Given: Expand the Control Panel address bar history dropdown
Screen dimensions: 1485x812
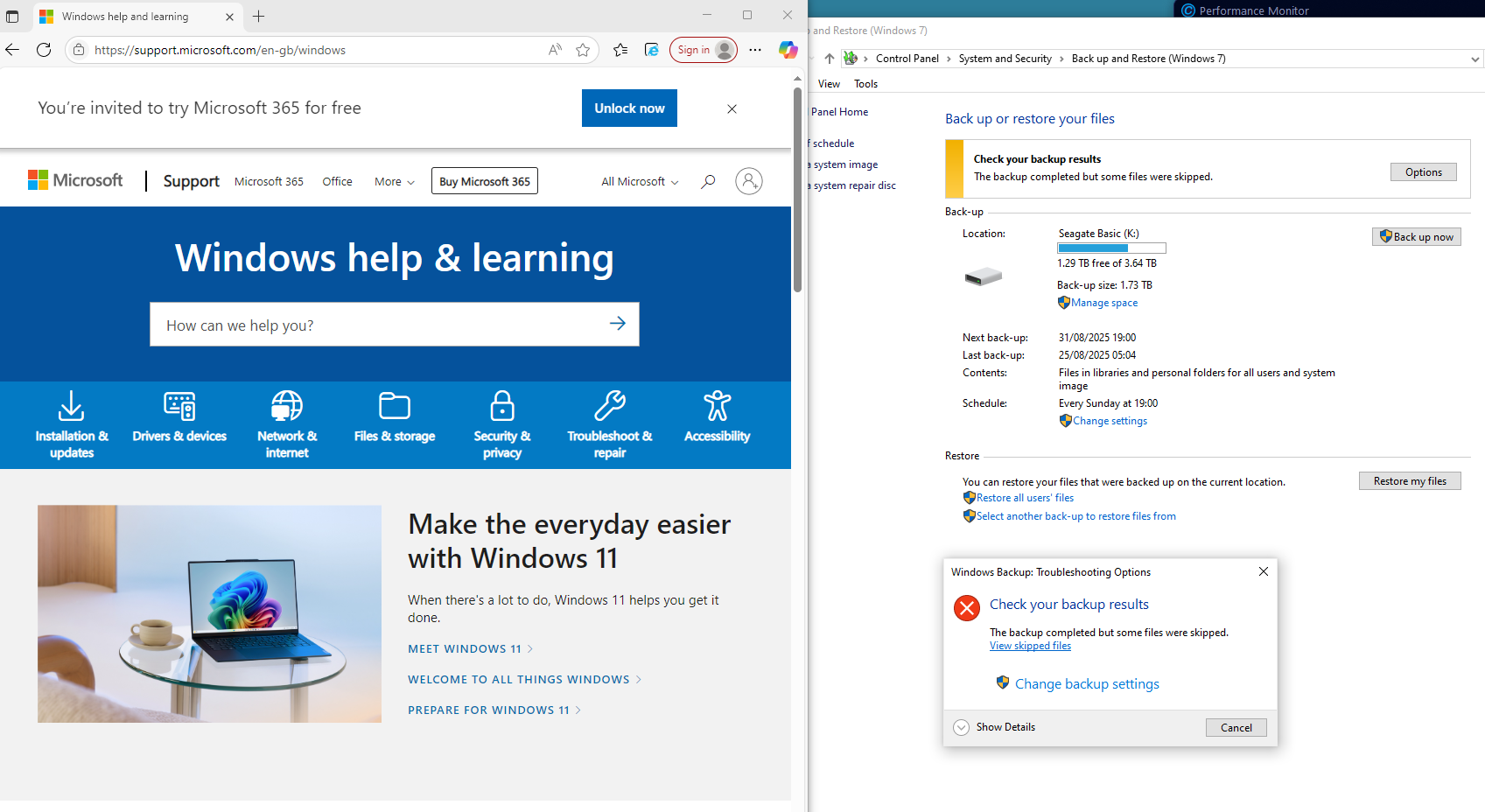Looking at the screenshot, I should click(x=1475, y=59).
